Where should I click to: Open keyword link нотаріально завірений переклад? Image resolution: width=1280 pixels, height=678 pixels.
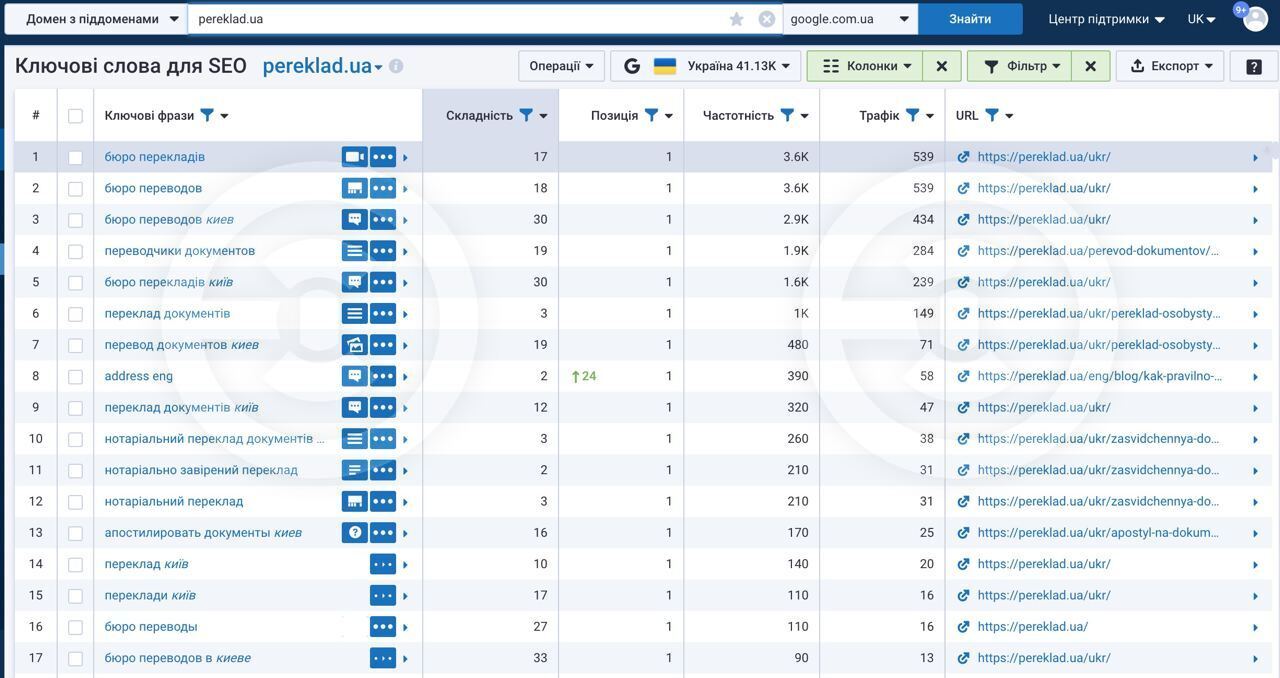click(201, 470)
